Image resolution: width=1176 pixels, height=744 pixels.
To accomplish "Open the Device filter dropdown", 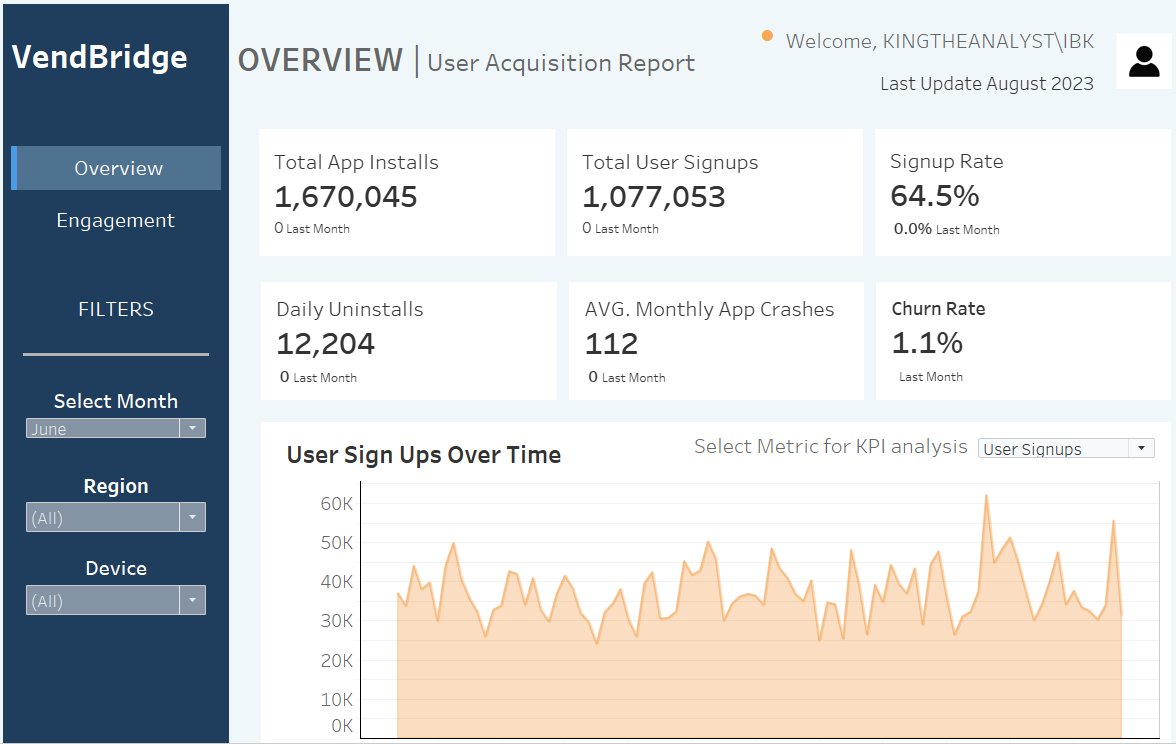I will 192,599.
